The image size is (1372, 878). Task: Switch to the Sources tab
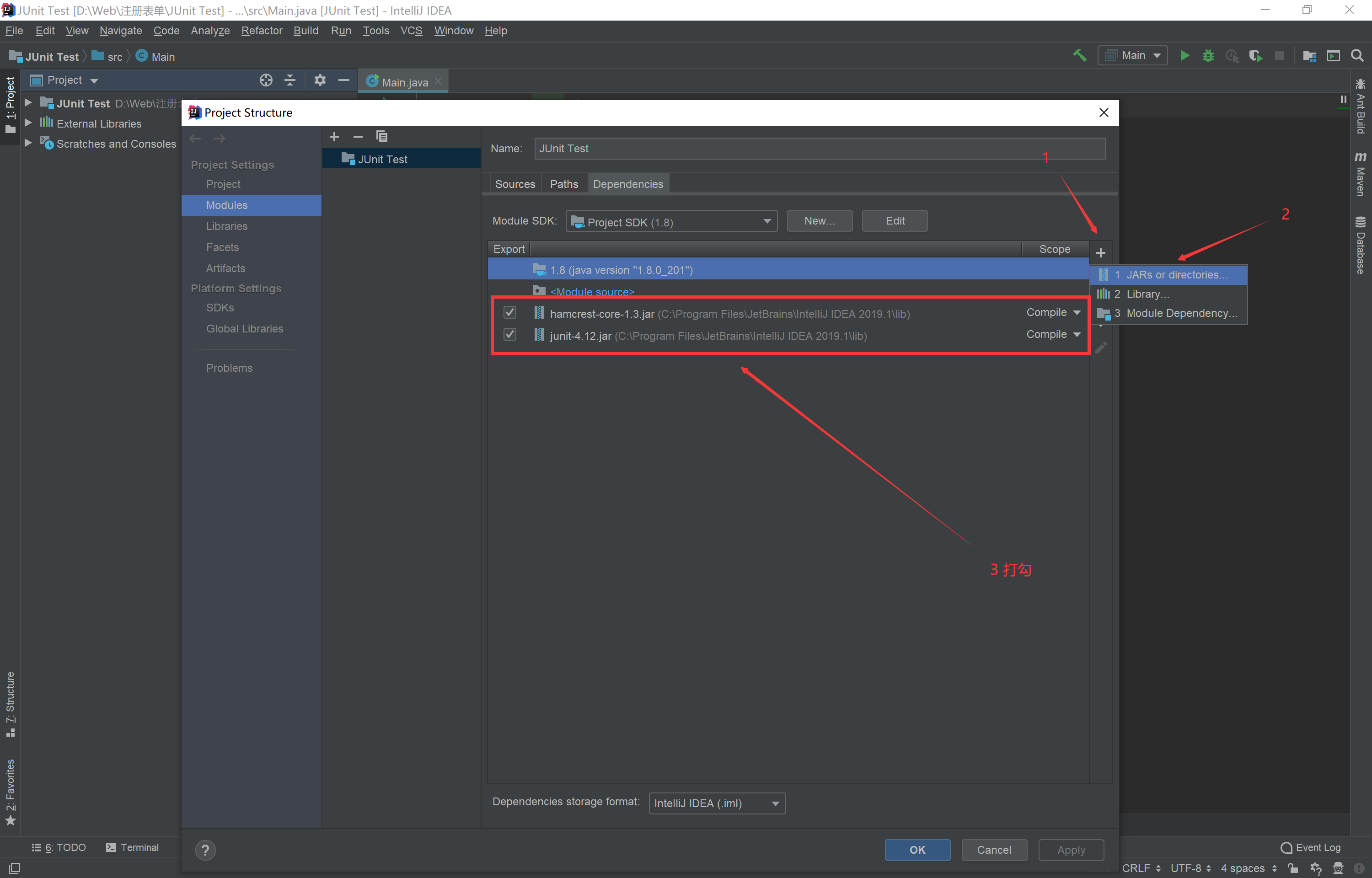point(514,184)
